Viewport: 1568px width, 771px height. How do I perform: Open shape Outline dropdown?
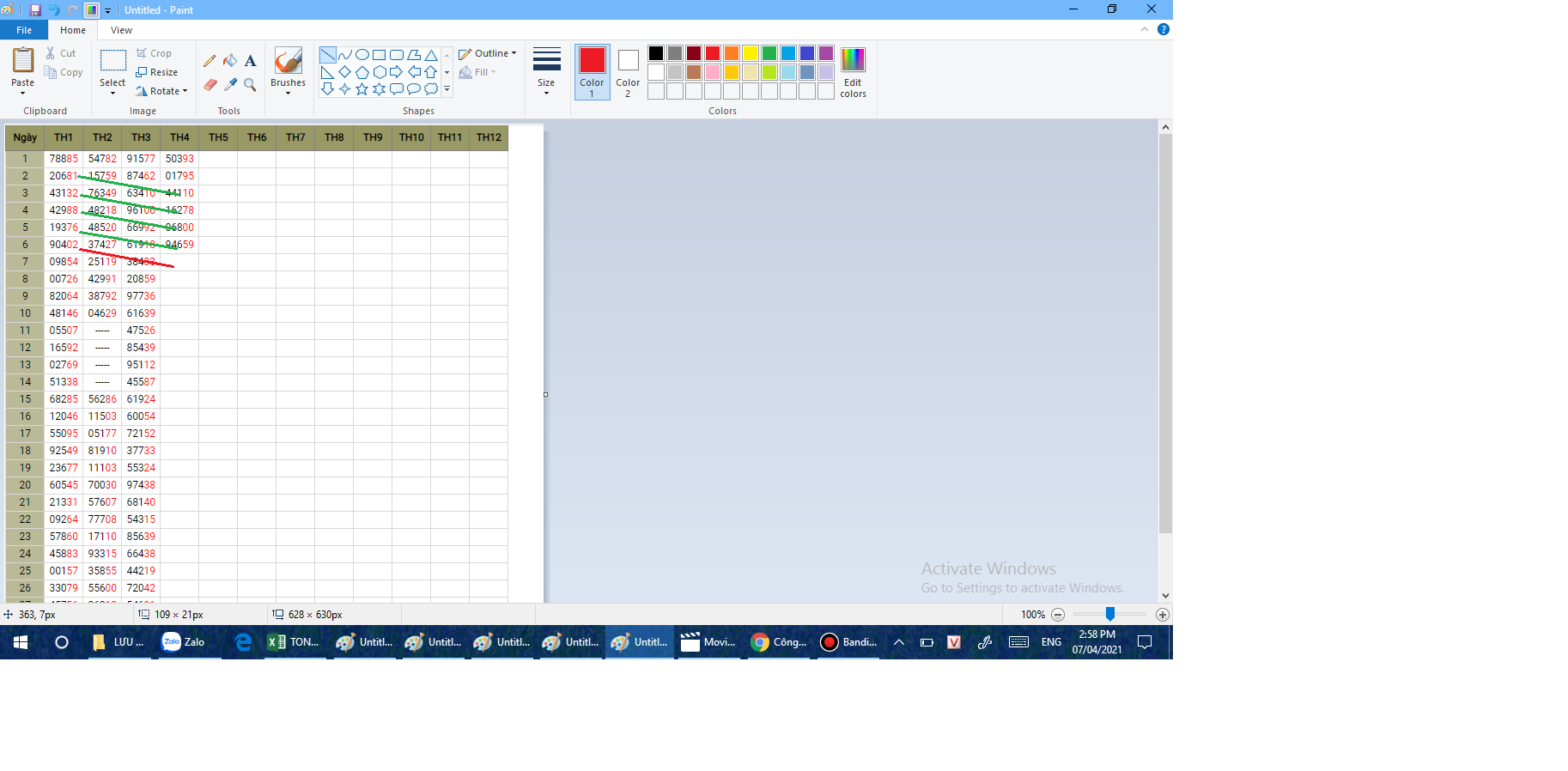[488, 53]
